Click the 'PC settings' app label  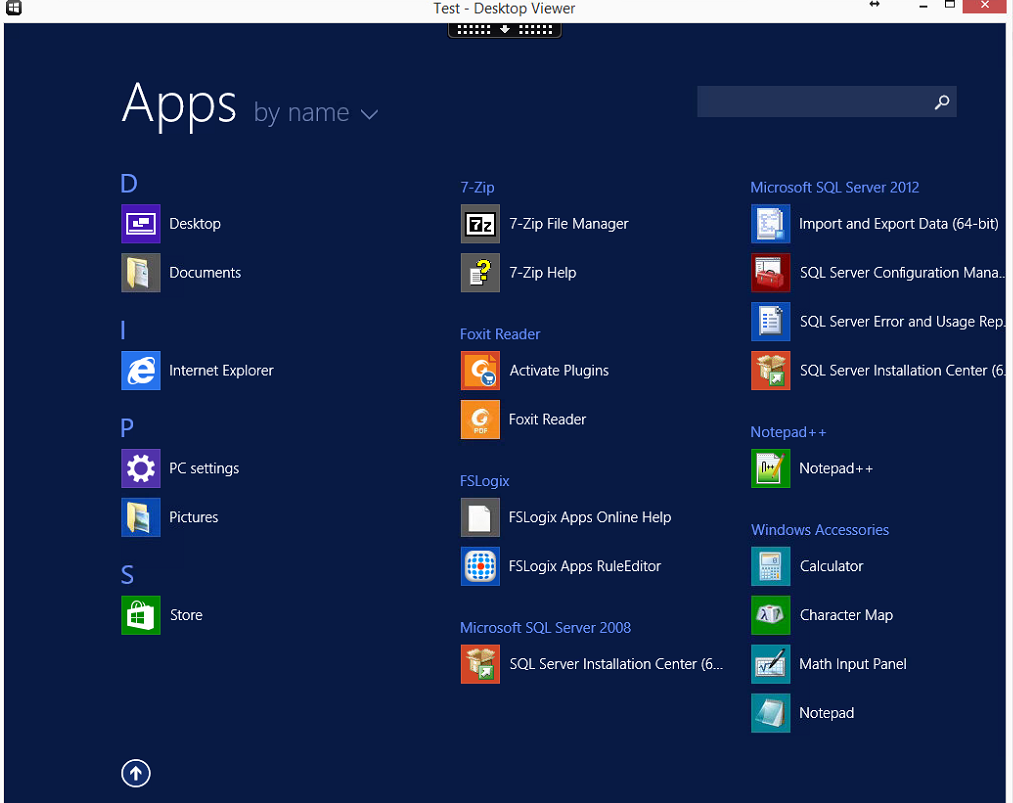(204, 468)
